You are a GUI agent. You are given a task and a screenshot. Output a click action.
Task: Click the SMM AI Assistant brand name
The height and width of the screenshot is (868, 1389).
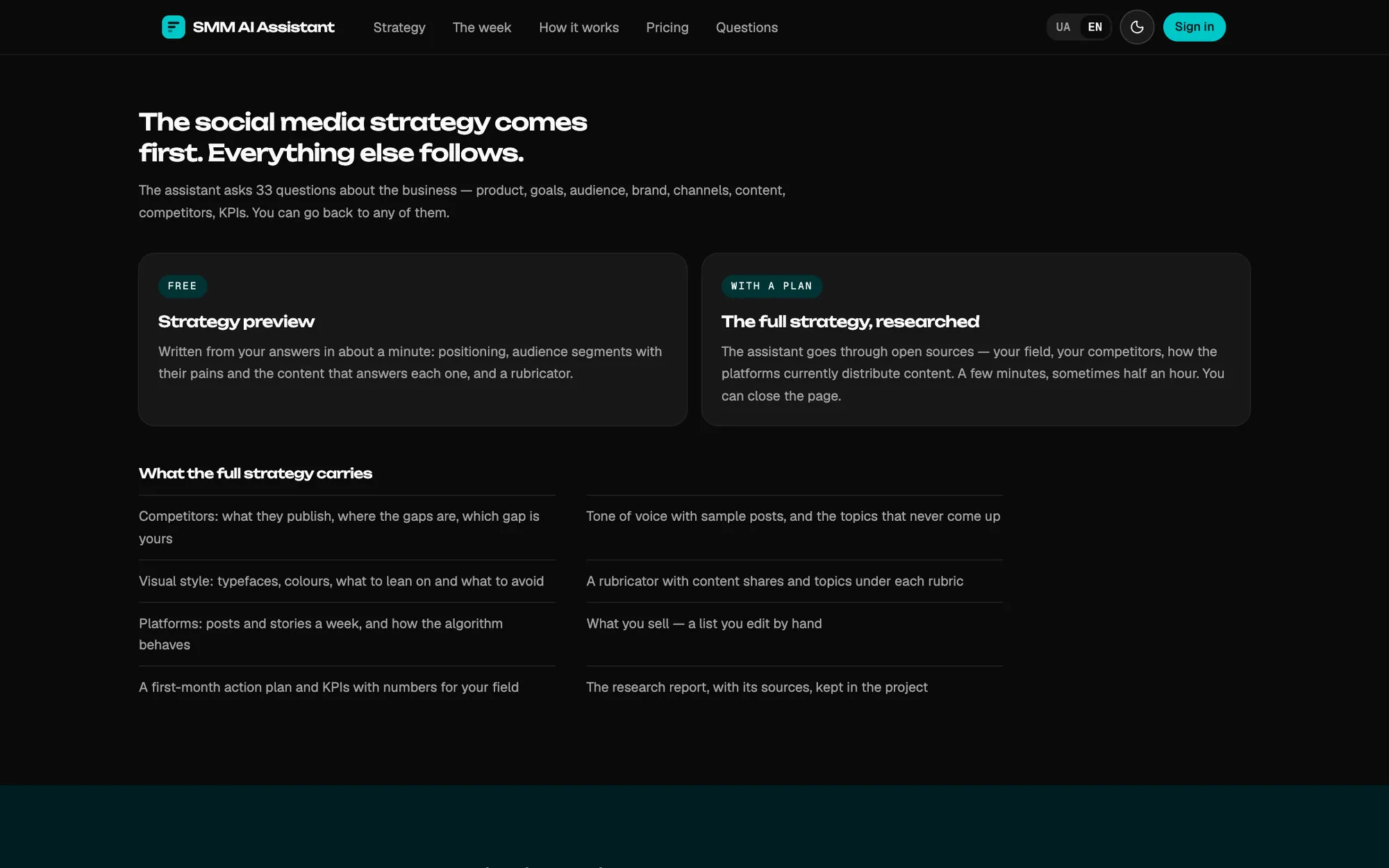[x=264, y=27]
